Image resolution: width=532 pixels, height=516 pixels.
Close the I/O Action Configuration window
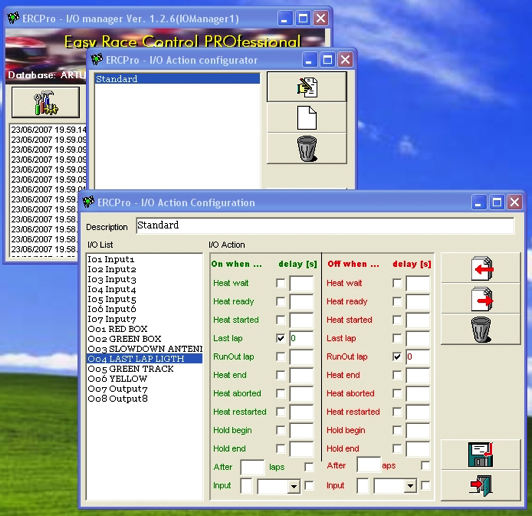(514, 202)
